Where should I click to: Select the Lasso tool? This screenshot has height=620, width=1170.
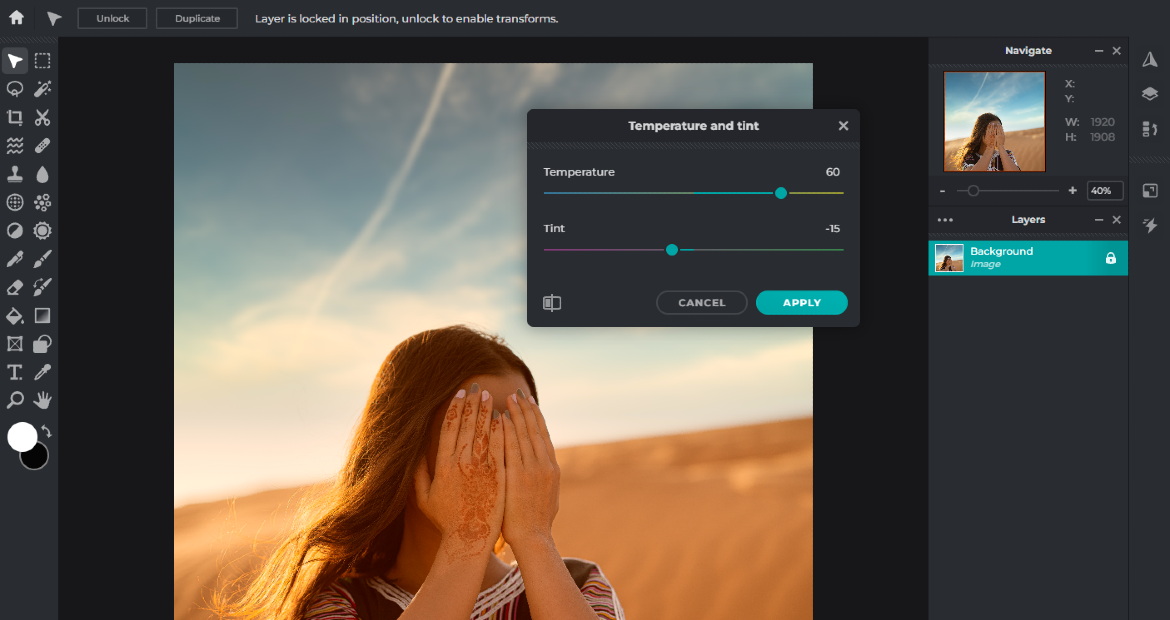(14, 88)
